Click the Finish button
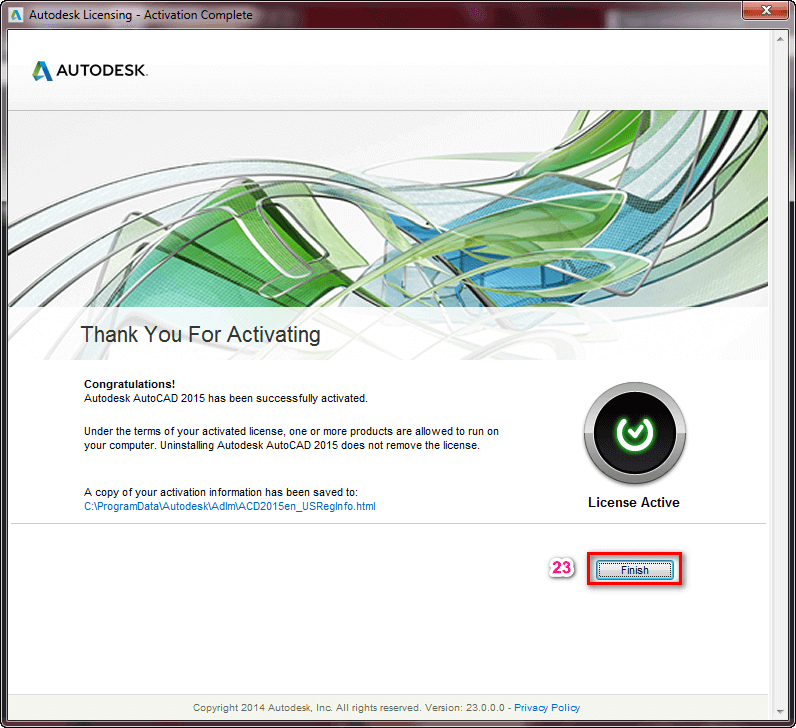 pyautogui.click(x=634, y=570)
